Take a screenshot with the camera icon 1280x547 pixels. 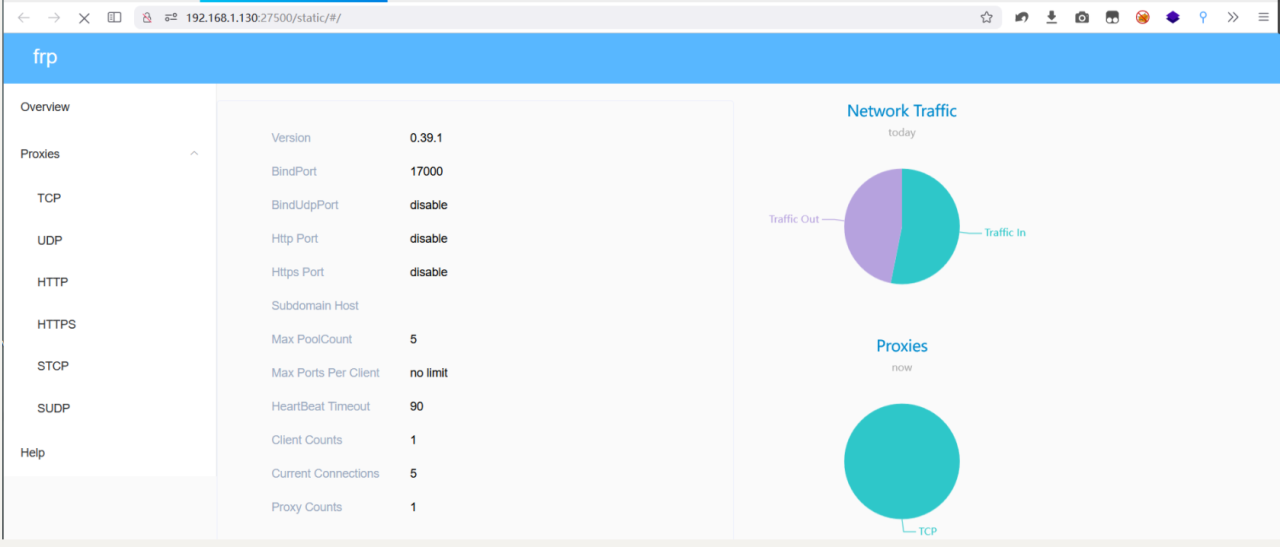click(1082, 17)
